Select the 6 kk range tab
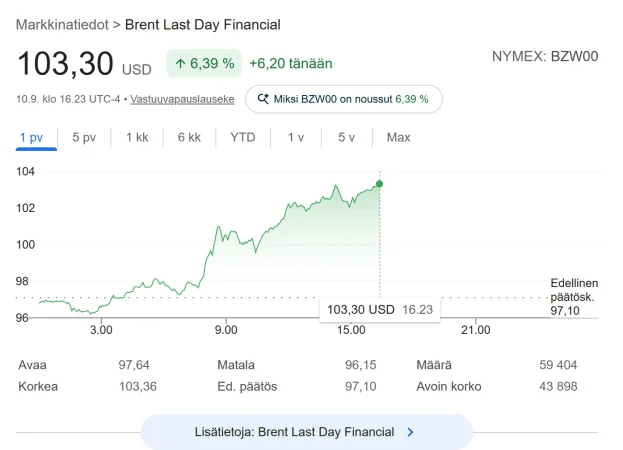The height and width of the screenshot is (450, 623). (x=189, y=137)
